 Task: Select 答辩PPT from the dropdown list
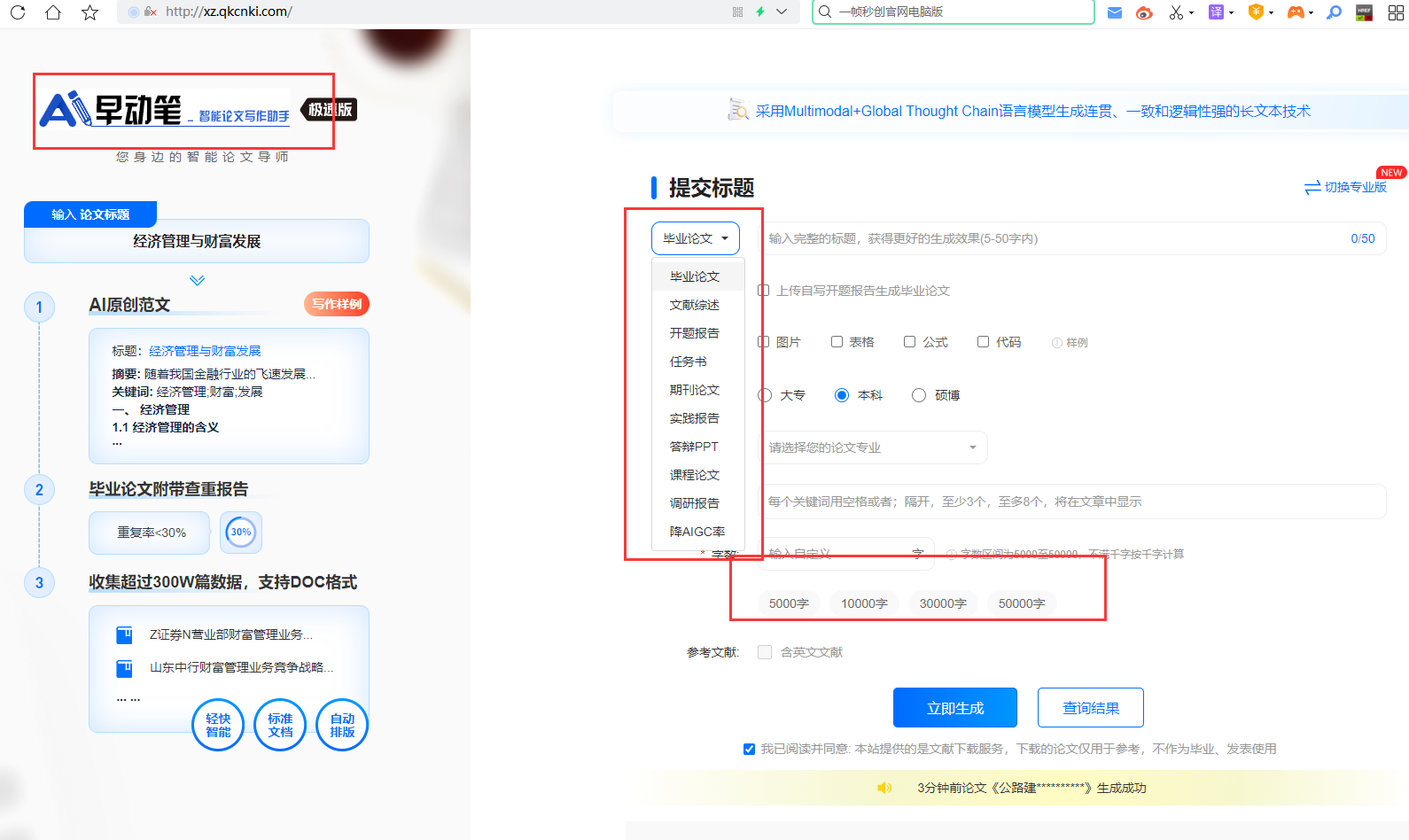pos(697,447)
